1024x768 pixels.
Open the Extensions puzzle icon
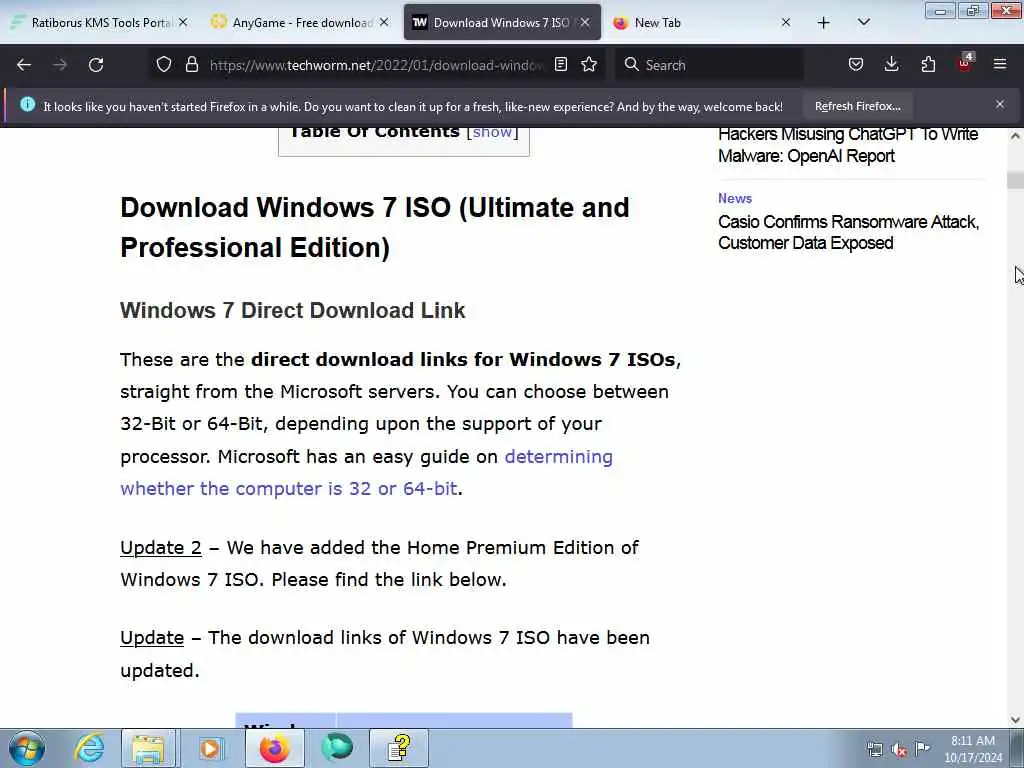coord(928,64)
